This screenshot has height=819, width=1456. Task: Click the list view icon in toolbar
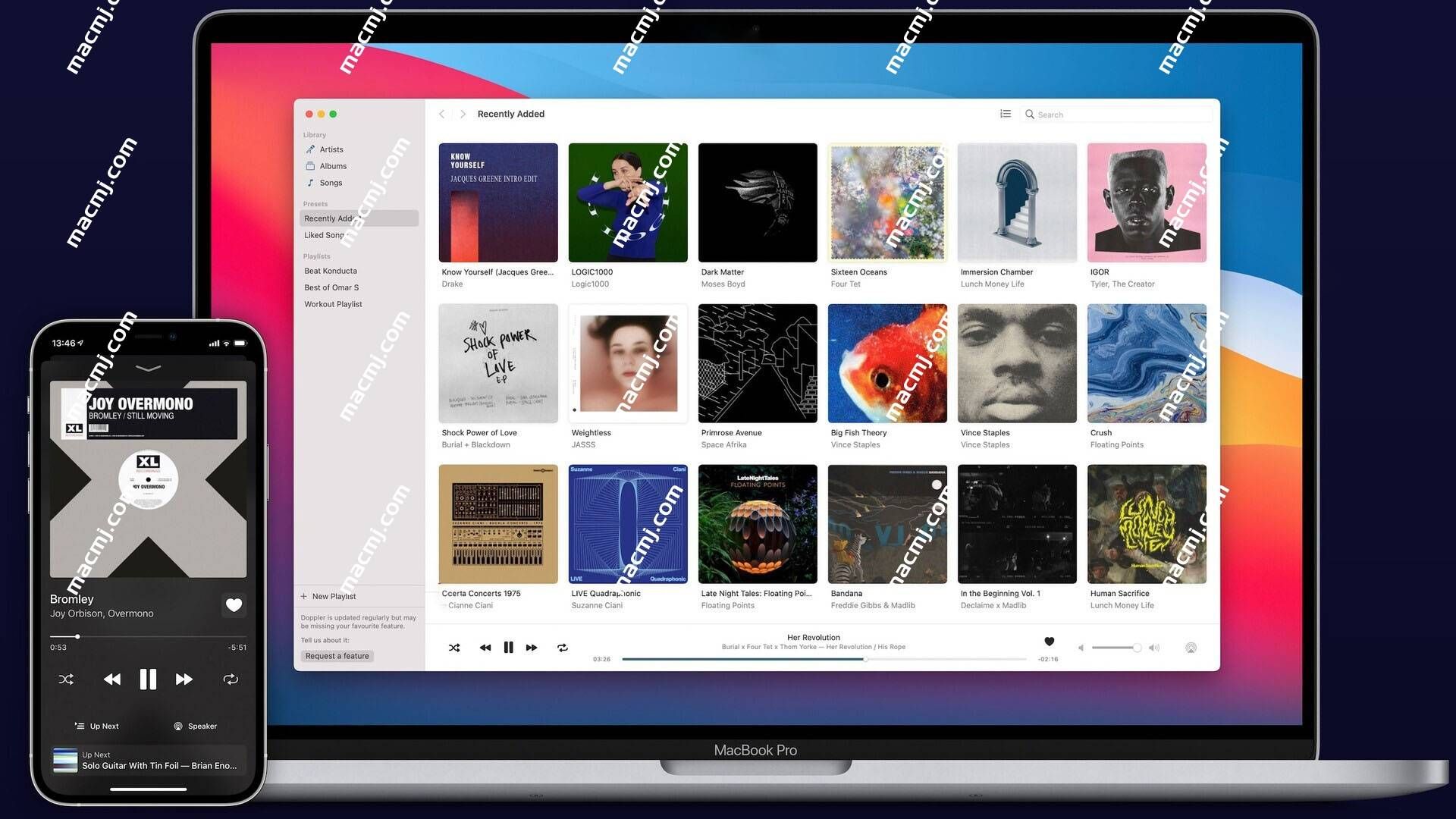pyautogui.click(x=1006, y=114)
